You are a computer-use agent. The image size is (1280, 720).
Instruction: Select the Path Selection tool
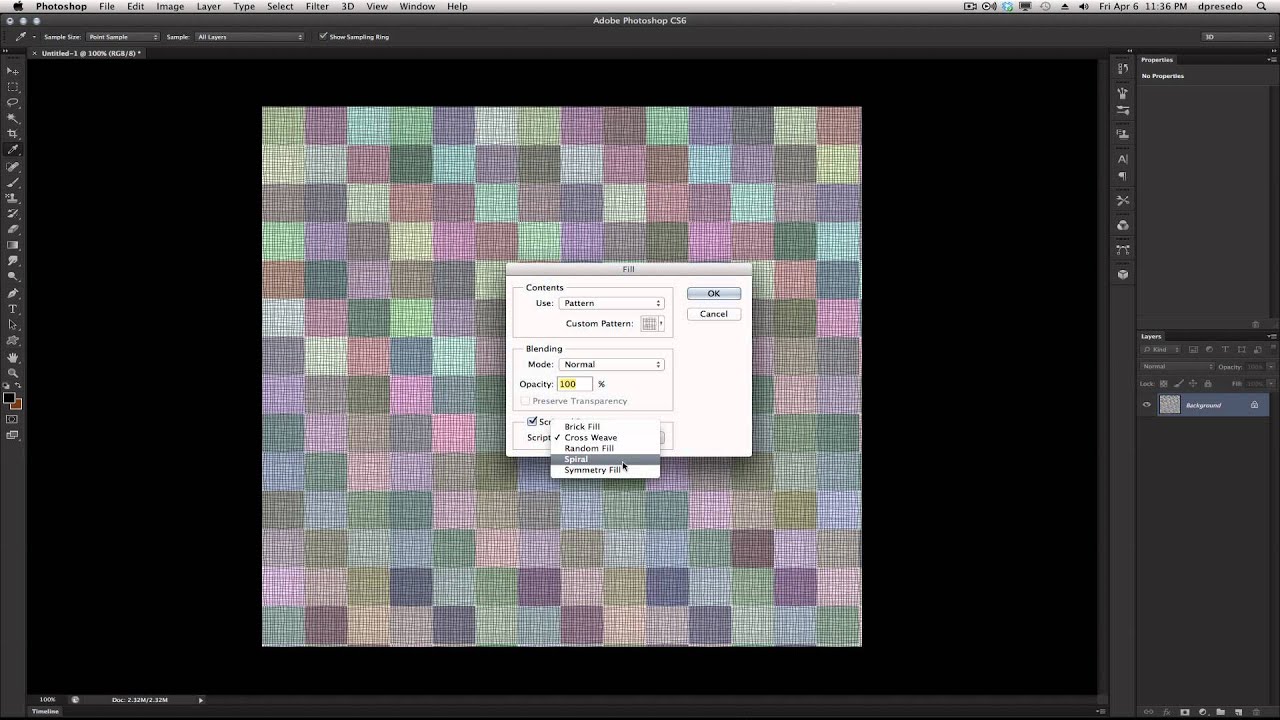[13, 324]
